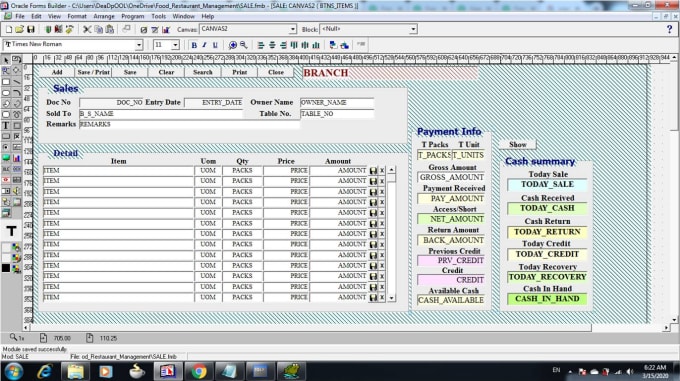The width and height of the screenshot is (680, 381).
Task: Open the Layout Wizard icon
Action: [155, 29]
